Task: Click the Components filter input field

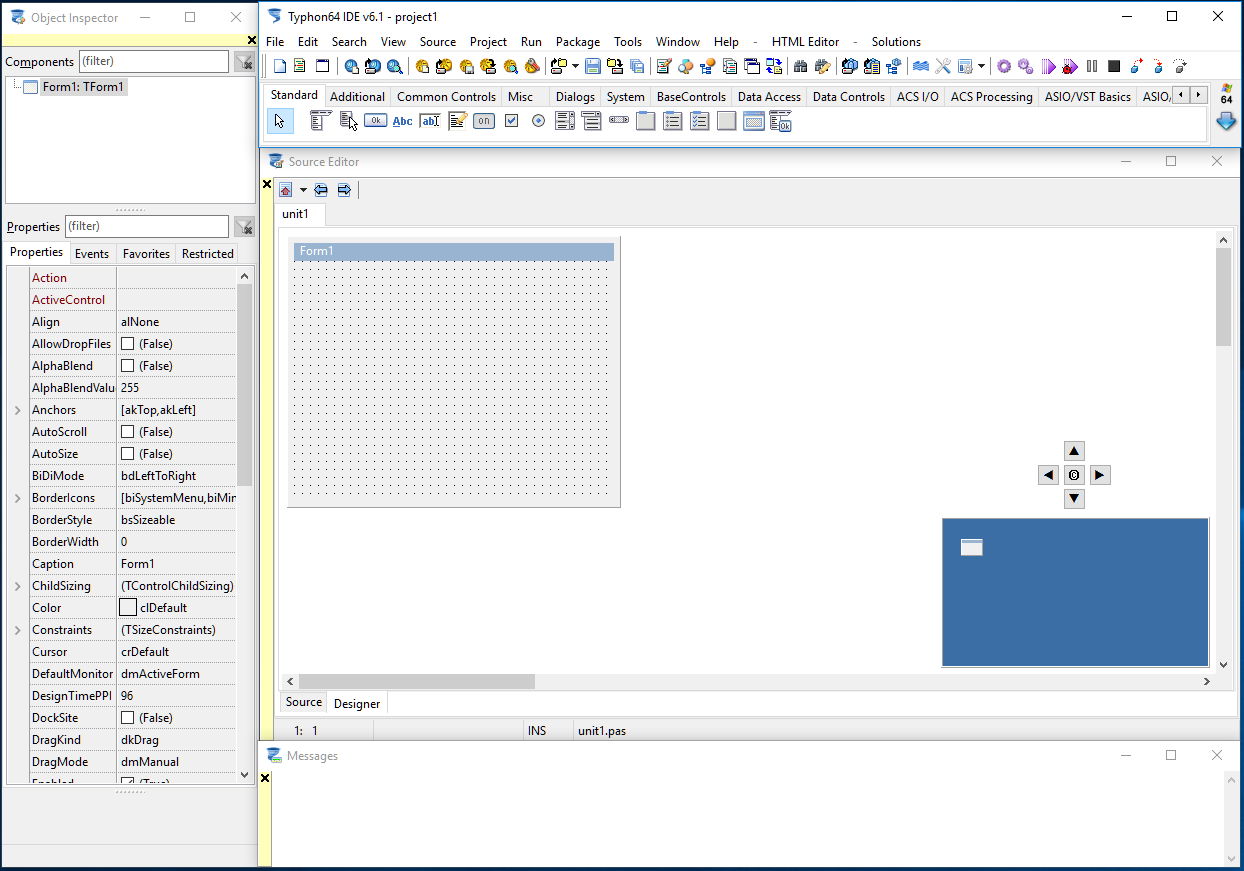Action: click(x=153, y=62)
